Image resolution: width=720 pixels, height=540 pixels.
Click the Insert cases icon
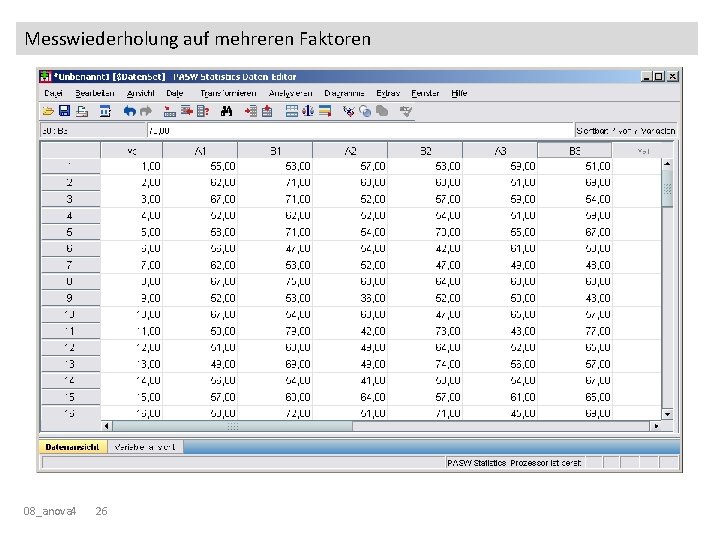251,111
